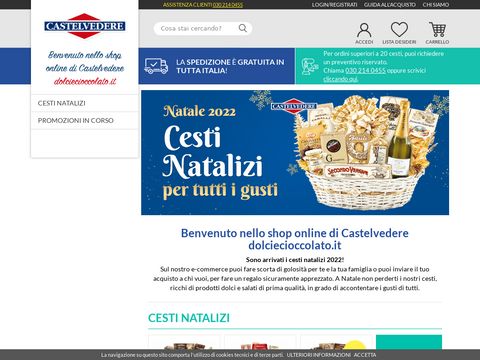Viewport: 480px width, 360px height.
Task: Click the customer support operator icon
Action: click(310, 66)
